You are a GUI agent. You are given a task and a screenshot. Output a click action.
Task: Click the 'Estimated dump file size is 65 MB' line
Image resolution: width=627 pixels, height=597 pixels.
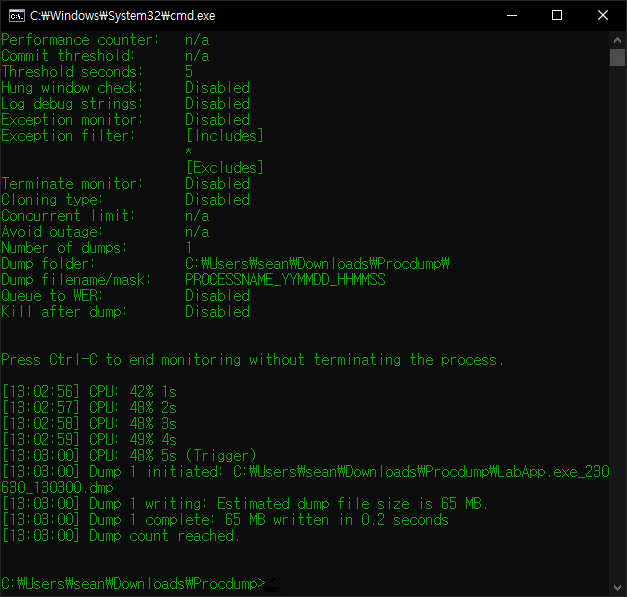(x=245, y=504)
